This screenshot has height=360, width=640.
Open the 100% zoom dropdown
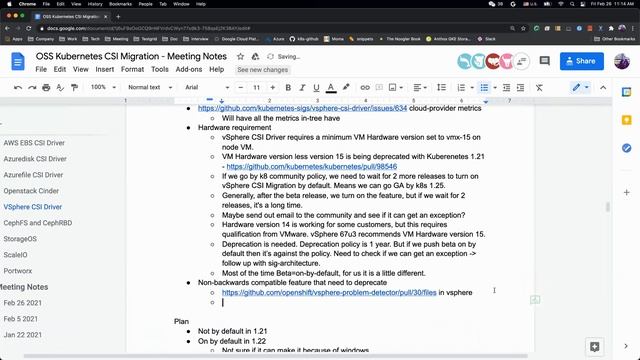tap(103, 87)
